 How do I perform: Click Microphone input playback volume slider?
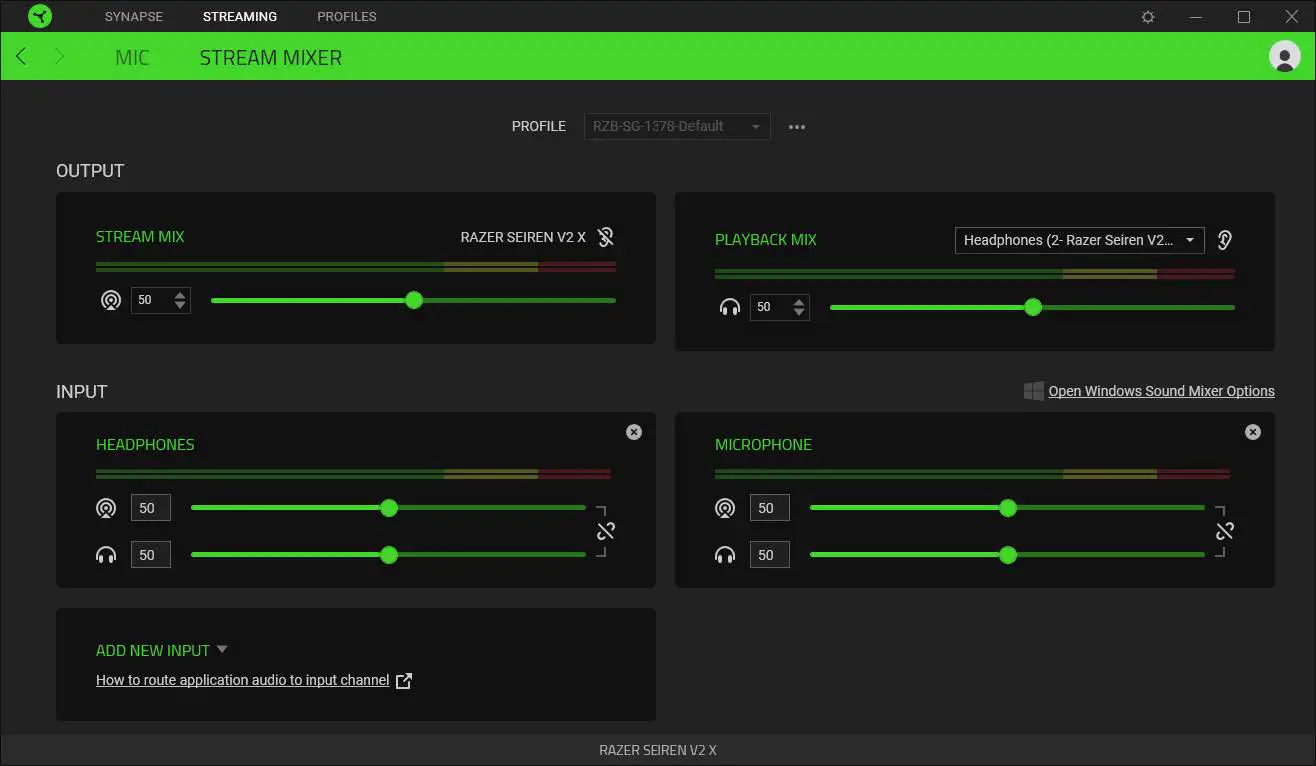tap(1007, 554)
